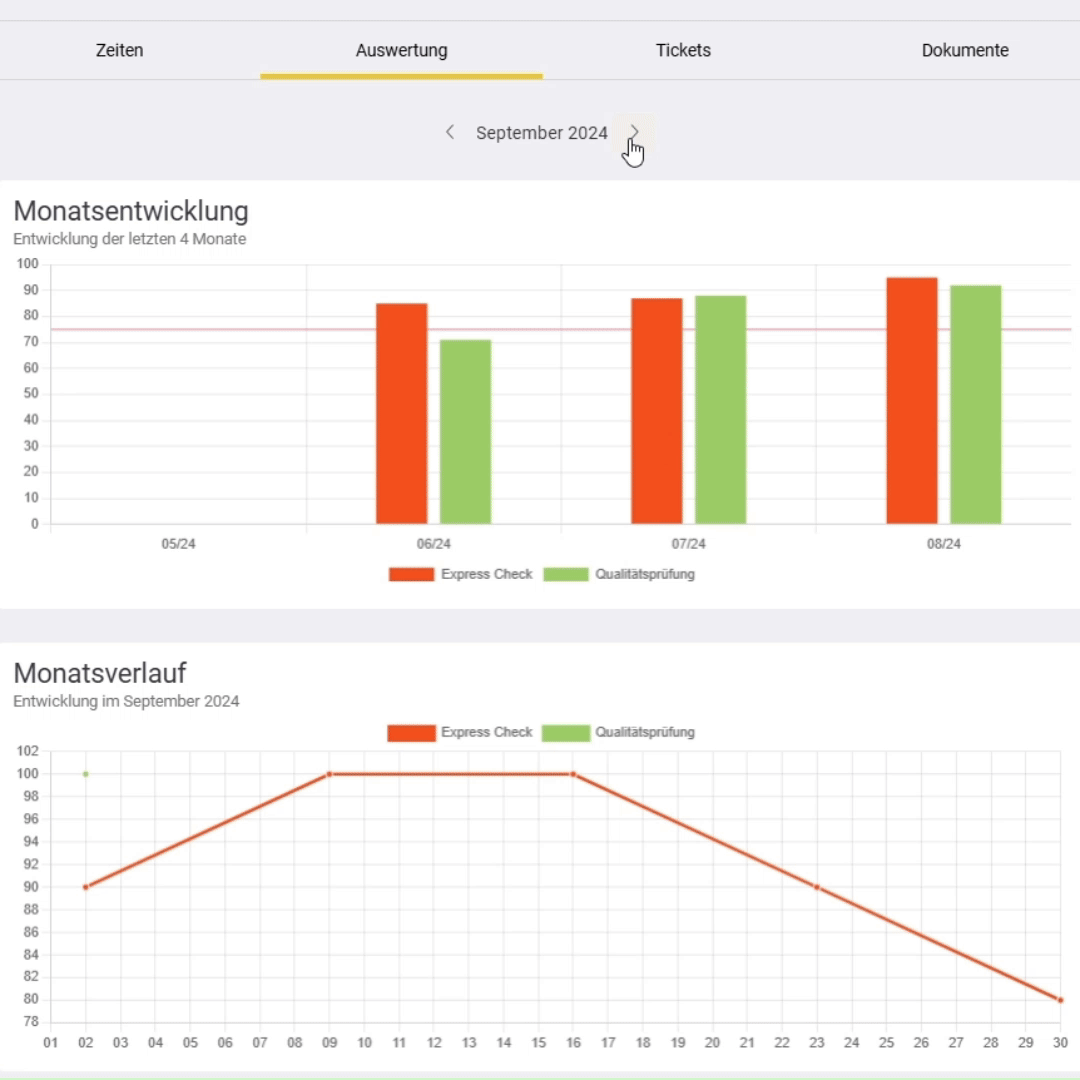Toggle Express Check legend text in Monatsverlauf
The height and width of the screenshot is (1080, 1080).
tap(486, 732)
